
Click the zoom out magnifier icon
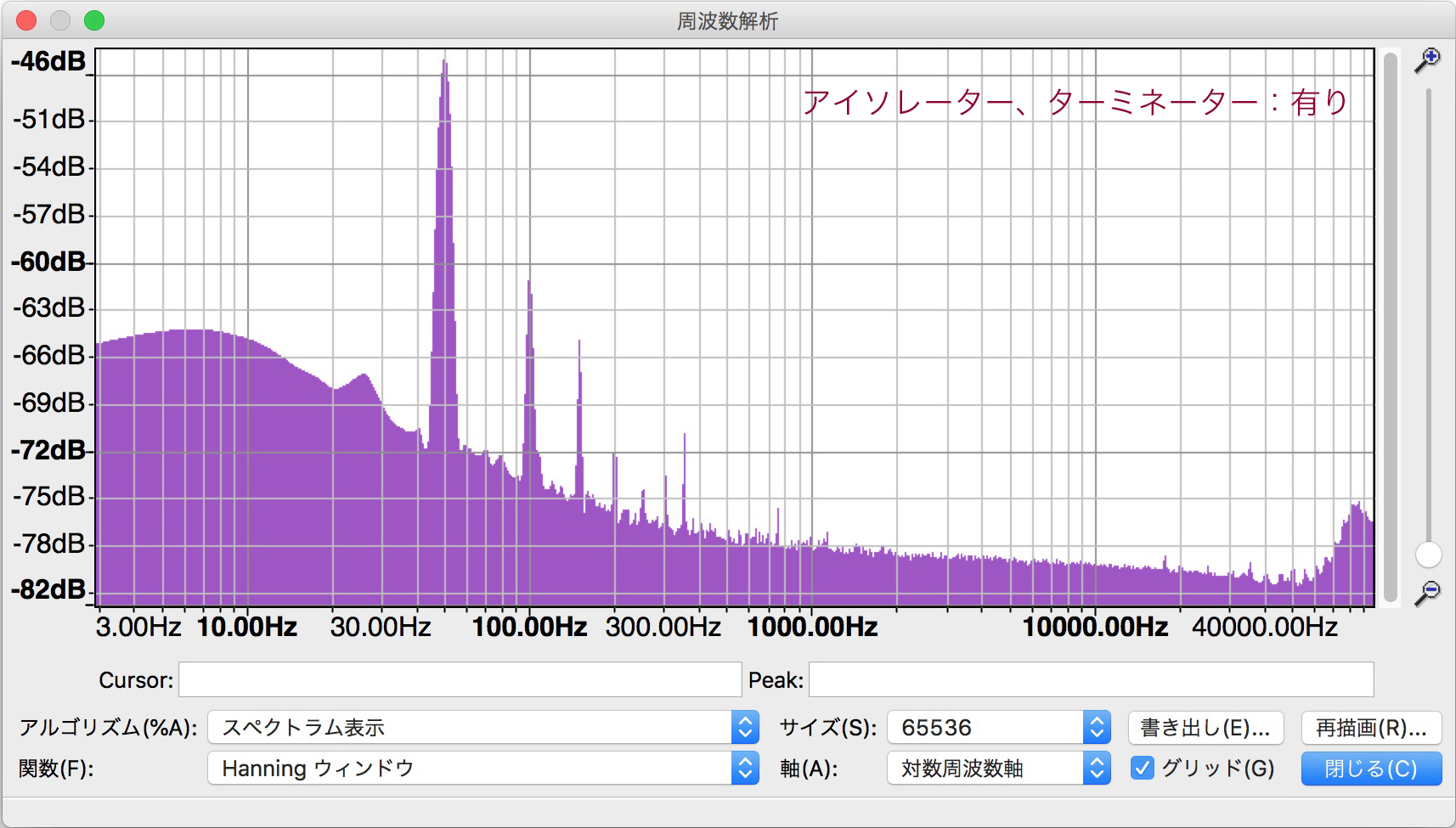coord(1427,593)
